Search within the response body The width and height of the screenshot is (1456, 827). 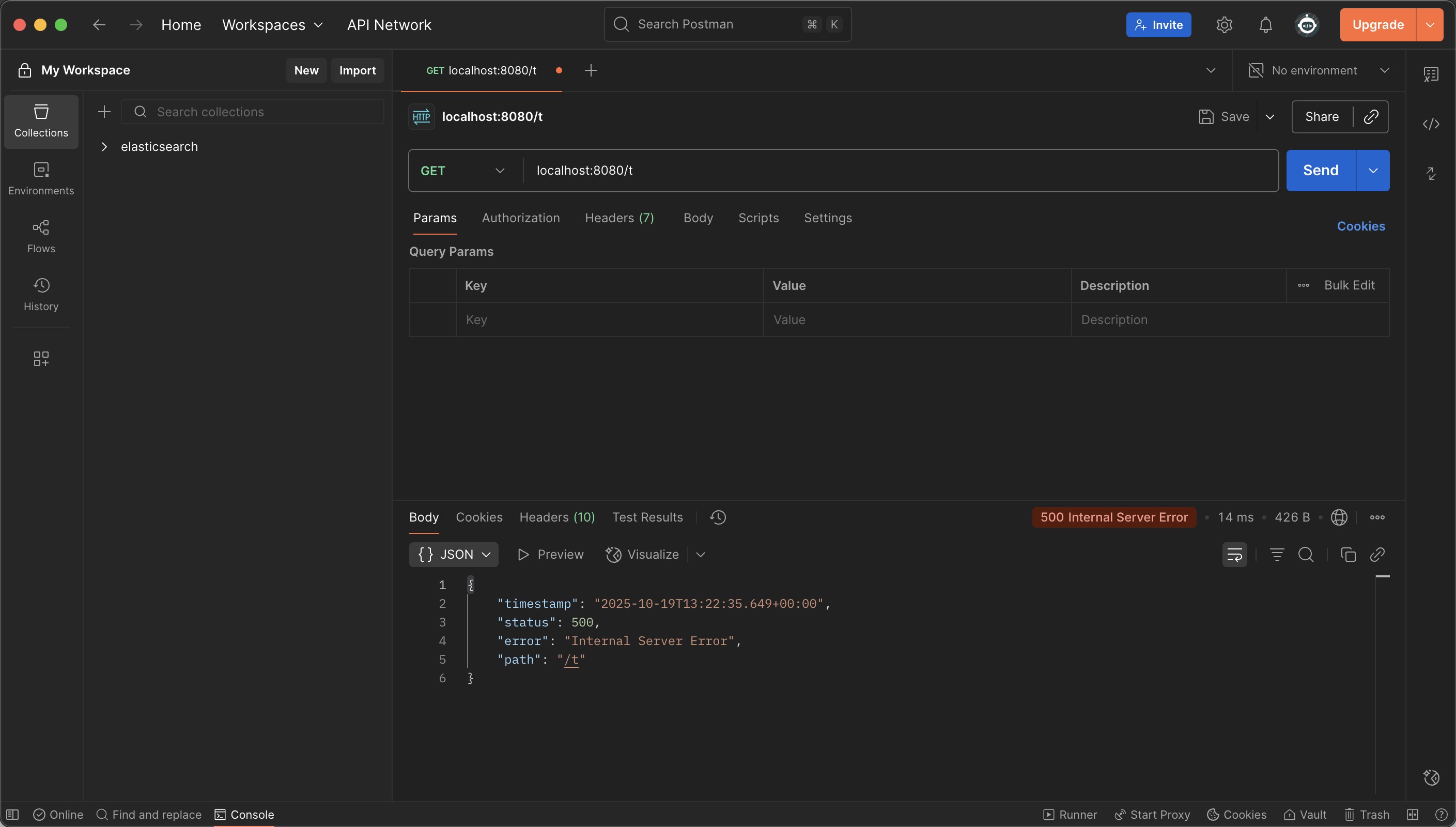point(1306,555)
